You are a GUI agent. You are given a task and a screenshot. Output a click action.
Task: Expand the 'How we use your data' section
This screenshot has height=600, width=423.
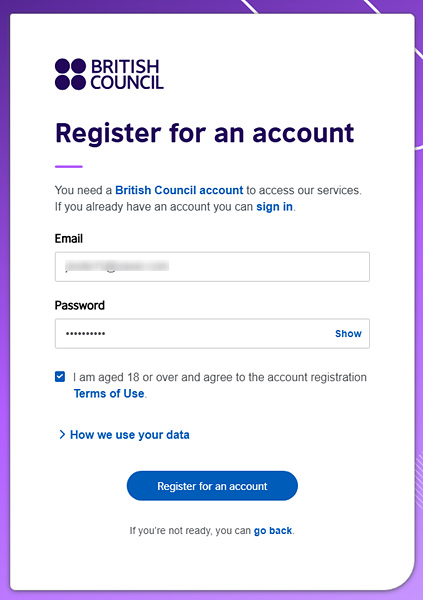click(129, 435)
